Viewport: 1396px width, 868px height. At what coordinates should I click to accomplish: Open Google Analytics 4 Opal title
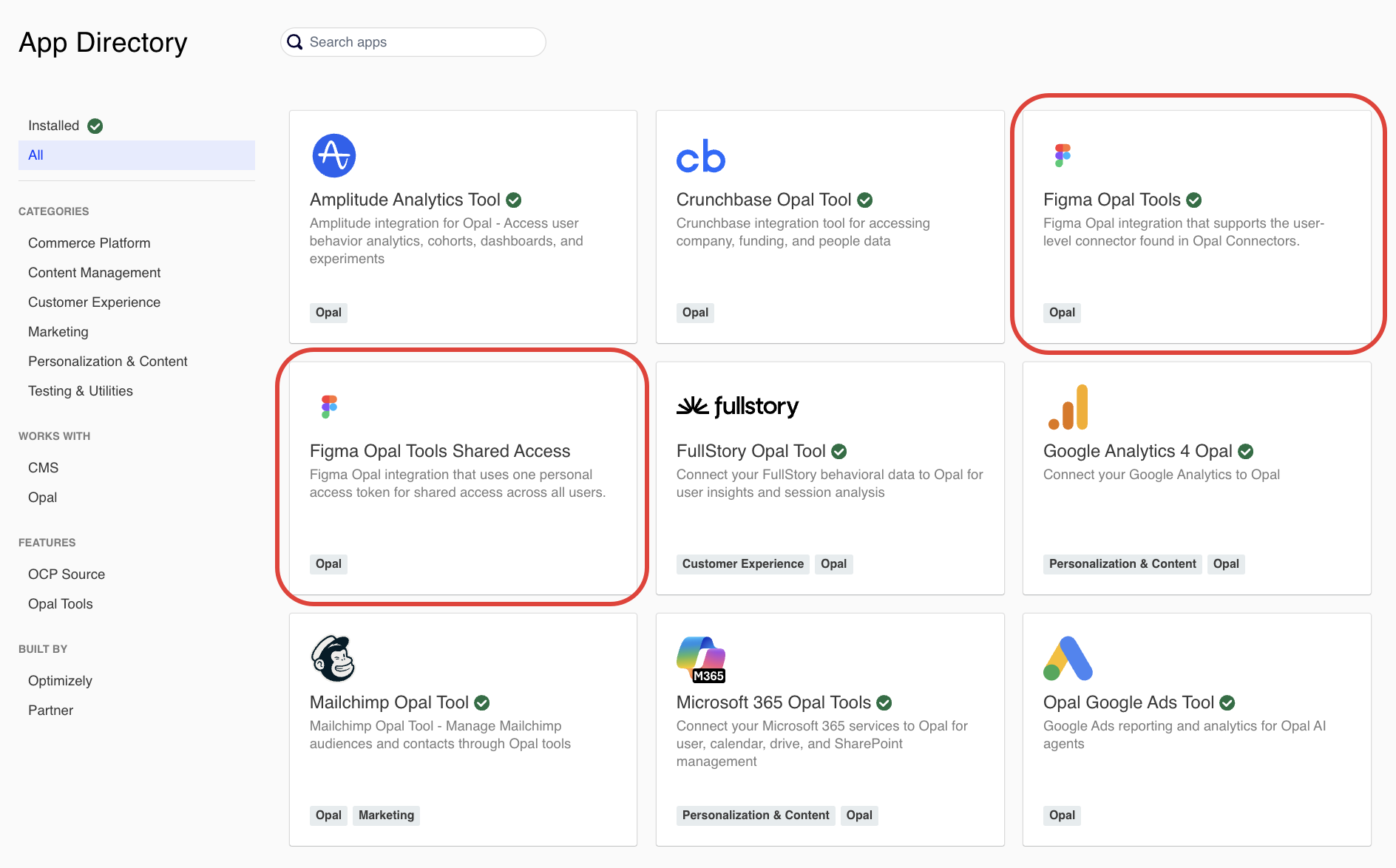click(x=1138, y=451)
